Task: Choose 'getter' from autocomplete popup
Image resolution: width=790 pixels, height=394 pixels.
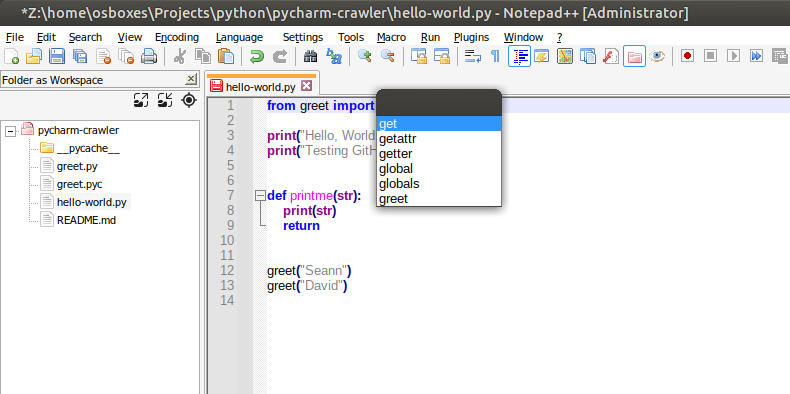Action: click(x=439, y=154)
